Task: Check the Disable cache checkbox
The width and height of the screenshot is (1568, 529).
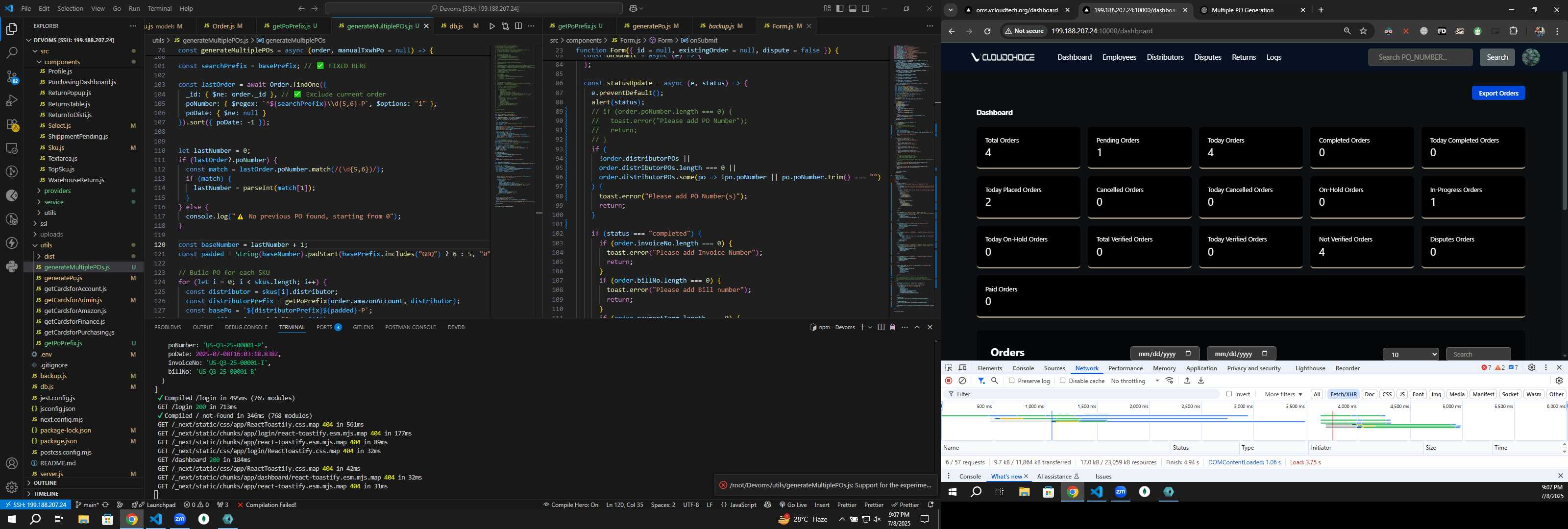Action: point(1062,381)
